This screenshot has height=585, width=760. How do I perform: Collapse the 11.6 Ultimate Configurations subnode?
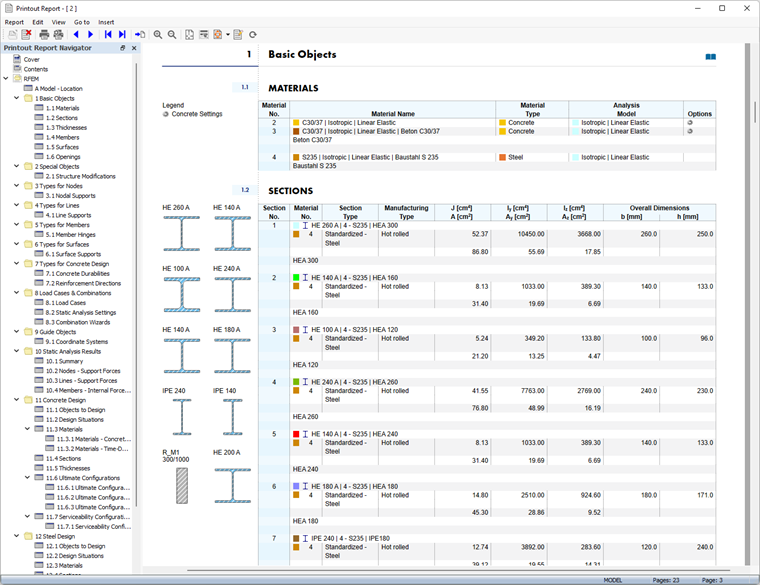point(28,477)
